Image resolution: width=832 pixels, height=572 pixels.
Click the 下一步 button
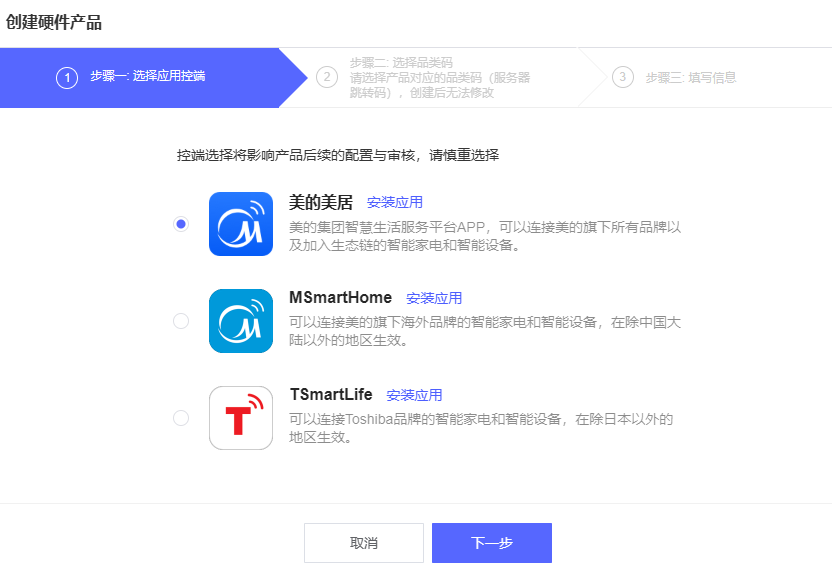[492, 543]
